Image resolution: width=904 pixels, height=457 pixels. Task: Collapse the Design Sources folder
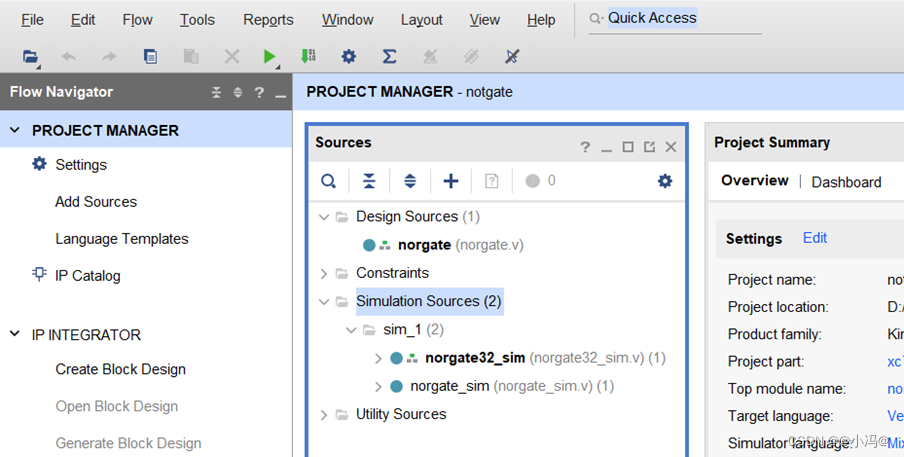[x=323, y=217]
